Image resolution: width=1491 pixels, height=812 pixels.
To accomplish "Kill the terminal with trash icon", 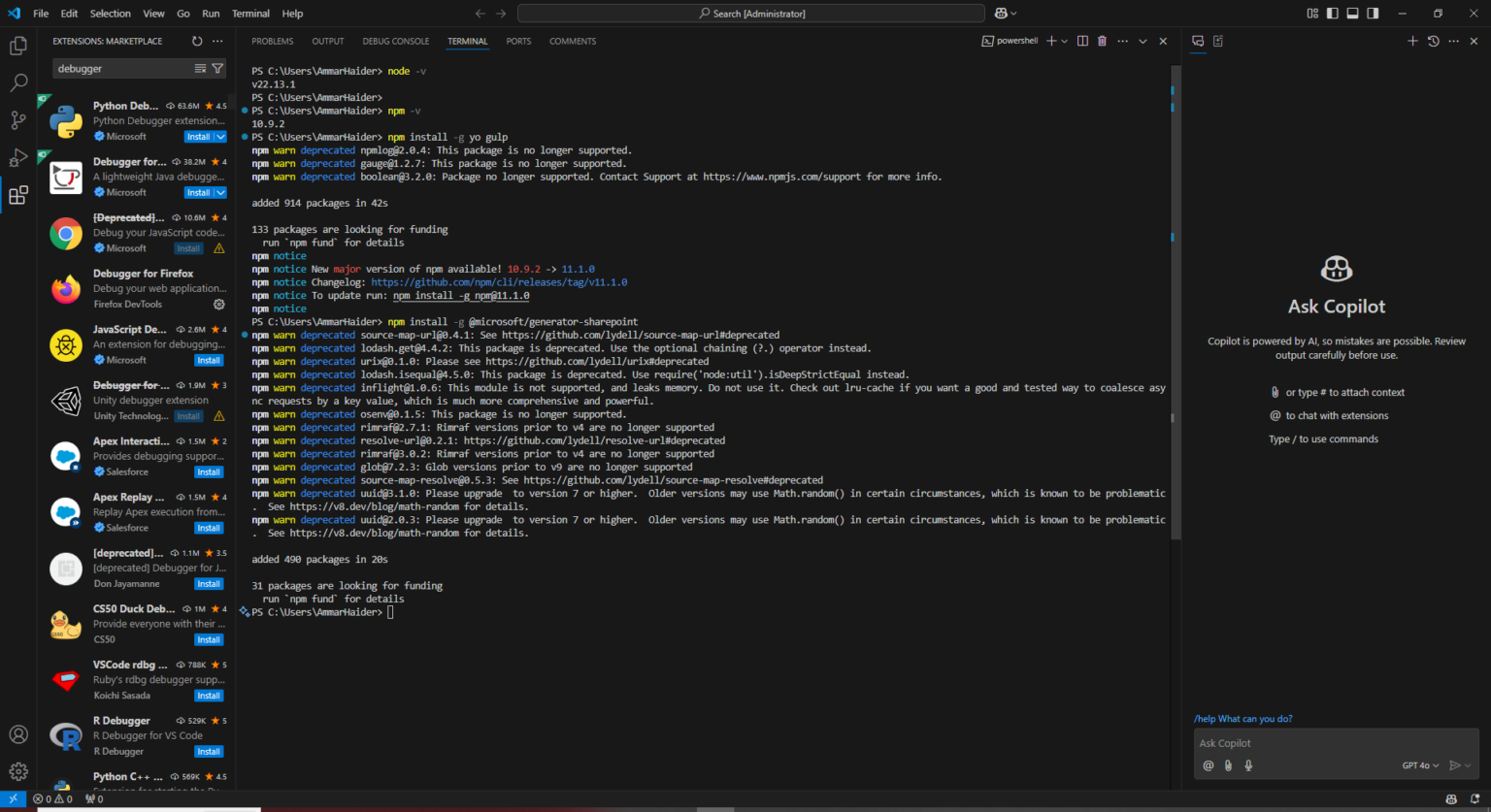I will [1102, 41].
